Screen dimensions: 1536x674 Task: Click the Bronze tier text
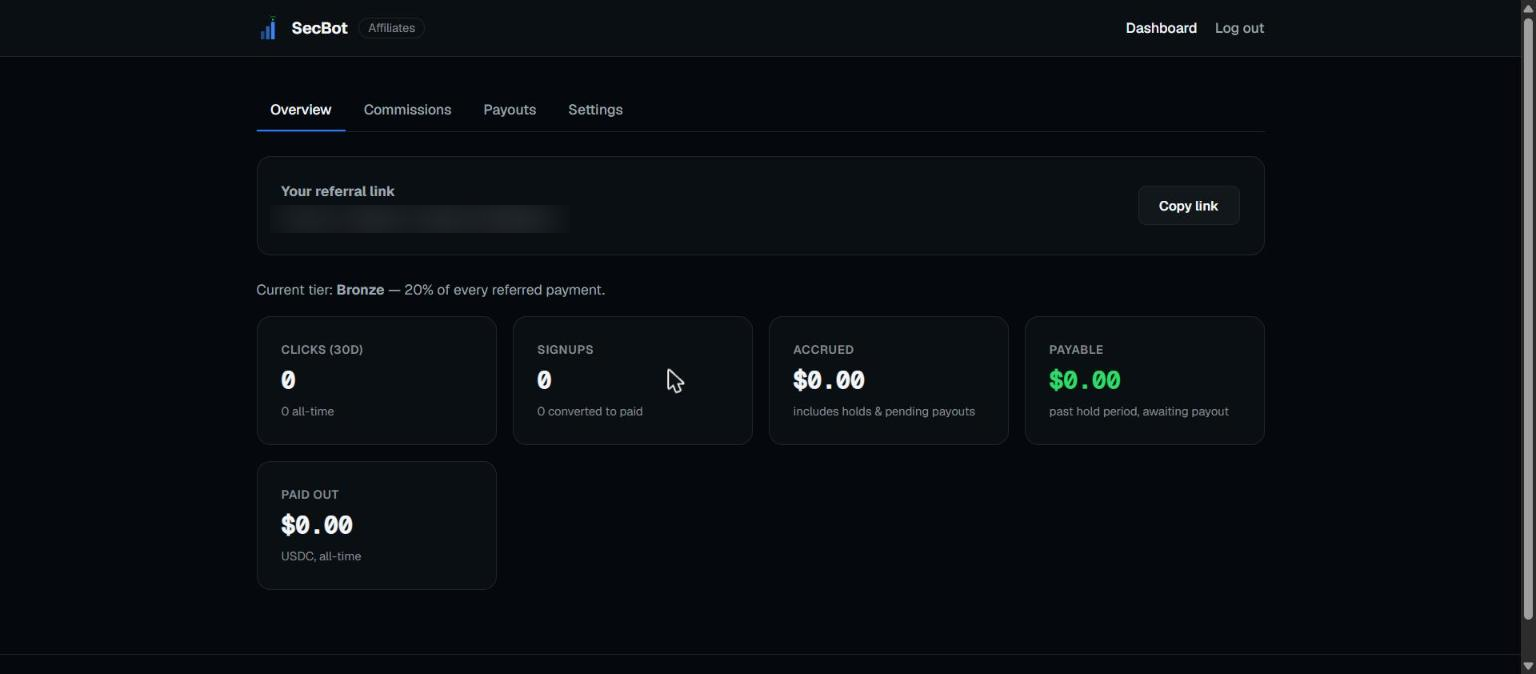(360, 290)
